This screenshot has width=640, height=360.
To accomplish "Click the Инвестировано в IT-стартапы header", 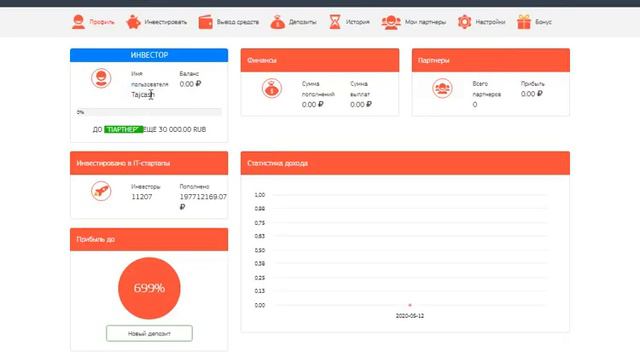I will 149,163.
